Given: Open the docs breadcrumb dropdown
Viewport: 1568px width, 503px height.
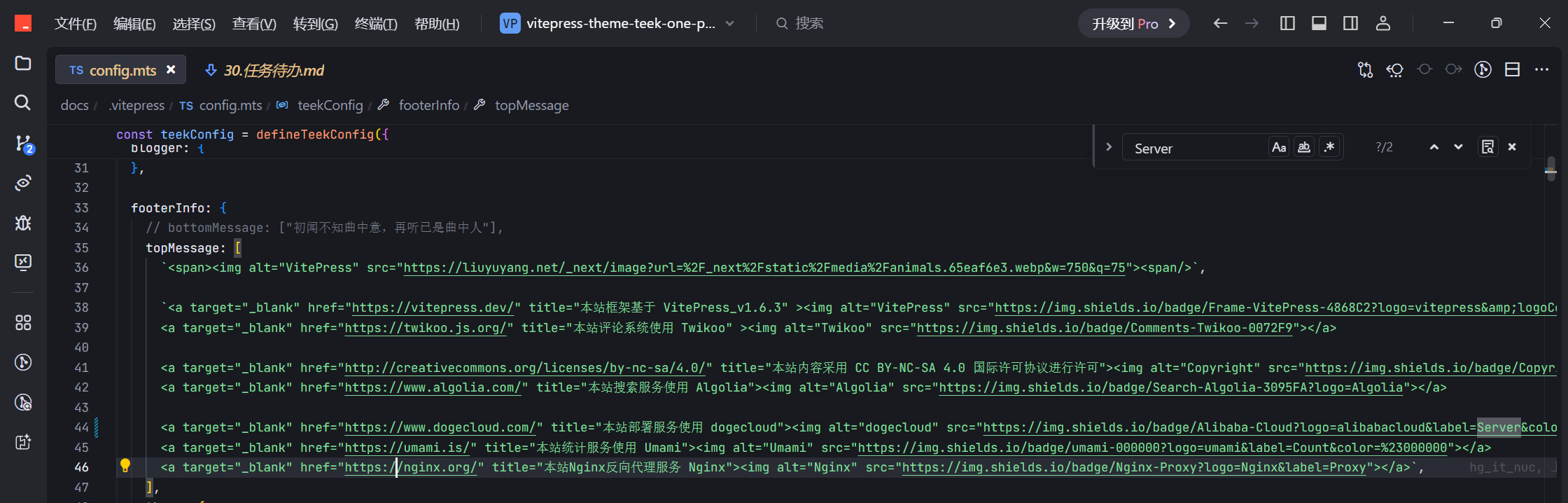Looking at the screenshot, I should (74, 105).
